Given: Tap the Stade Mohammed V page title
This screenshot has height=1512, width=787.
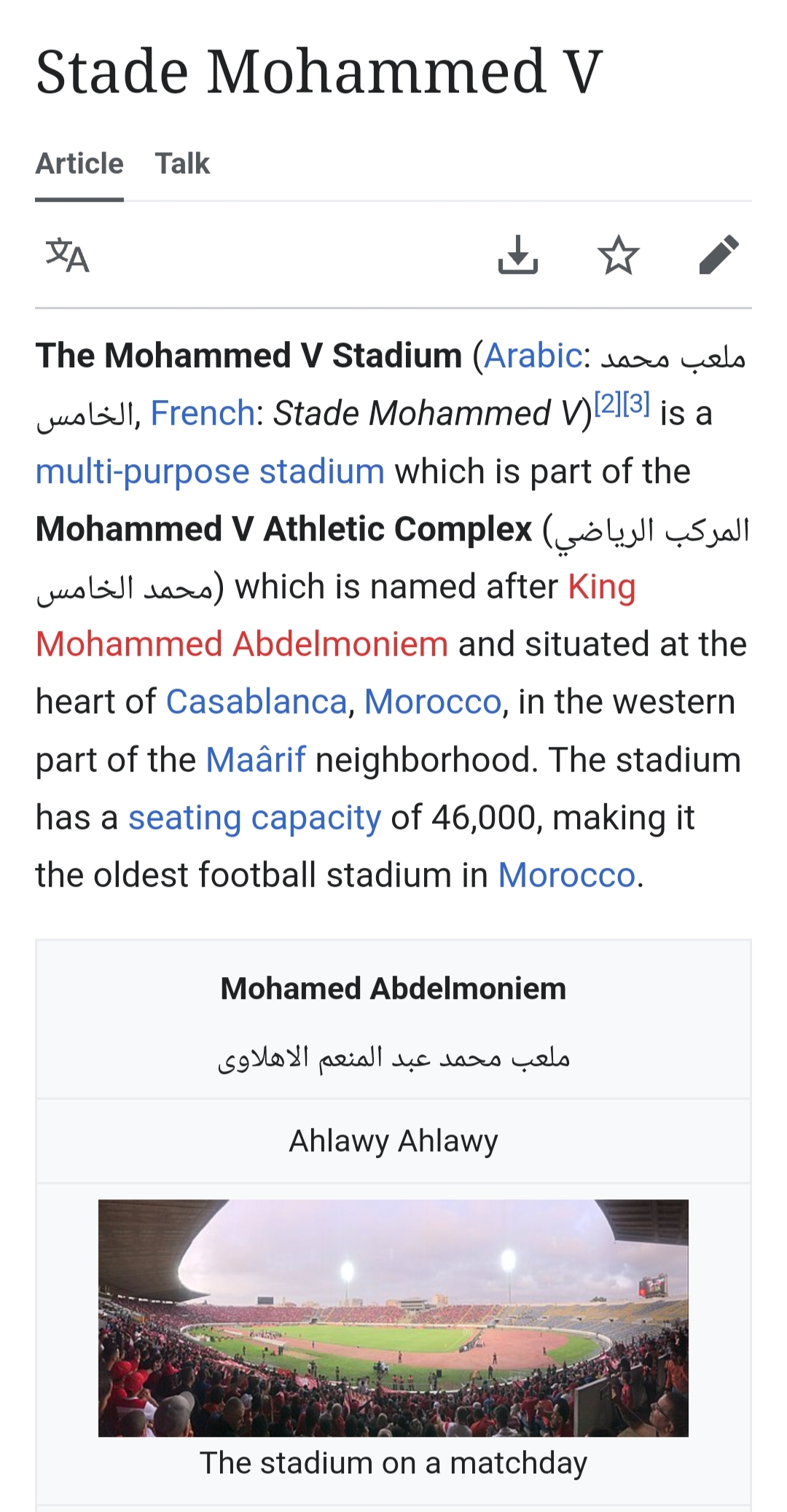Looking at the screenshot, I should 319,72.
